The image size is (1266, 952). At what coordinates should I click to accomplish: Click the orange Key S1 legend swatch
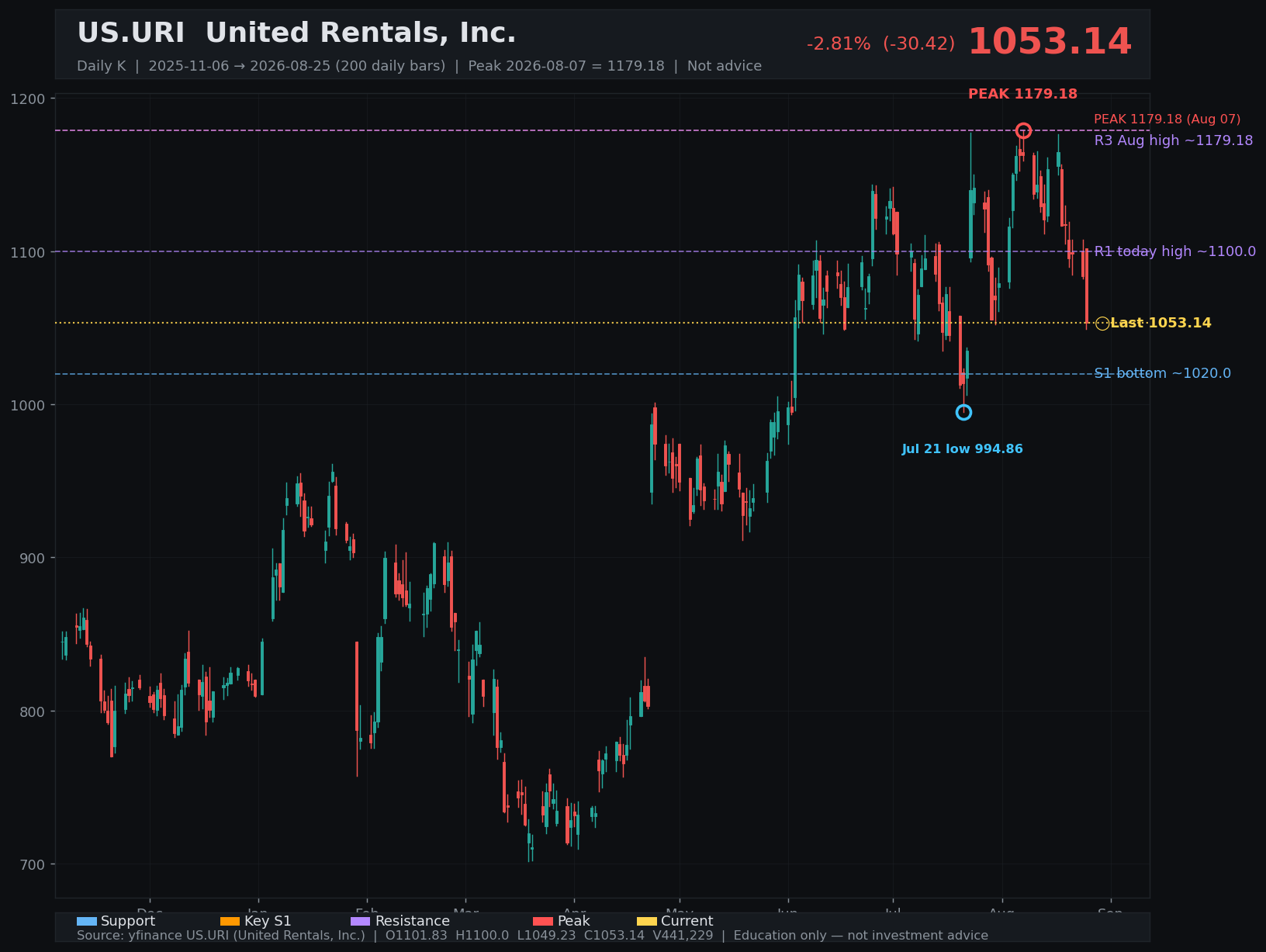click(230, 921)
